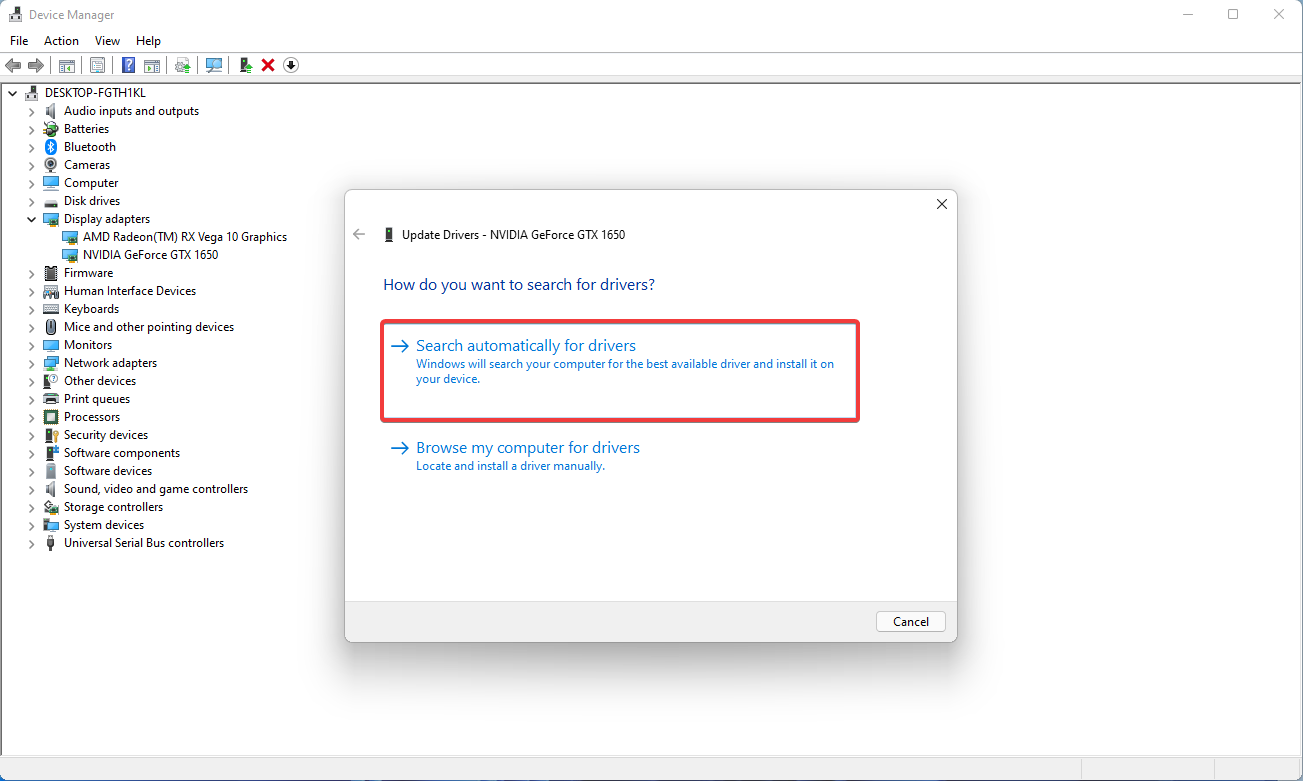1303x781 pixels.
Task: Select the Computer tree entry
Action: coord(91,183)
